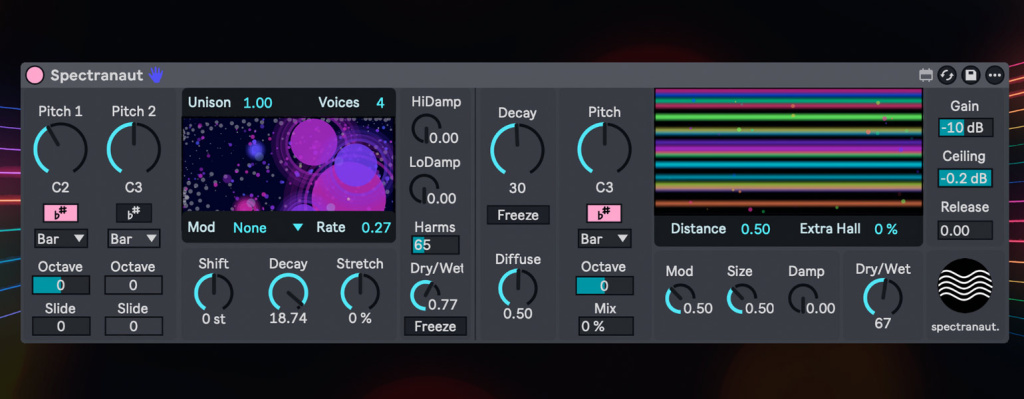Click the Octave field in reverb section
Image resolution: width=1024 pixels, height=399 pixels.
coord(604,285)
